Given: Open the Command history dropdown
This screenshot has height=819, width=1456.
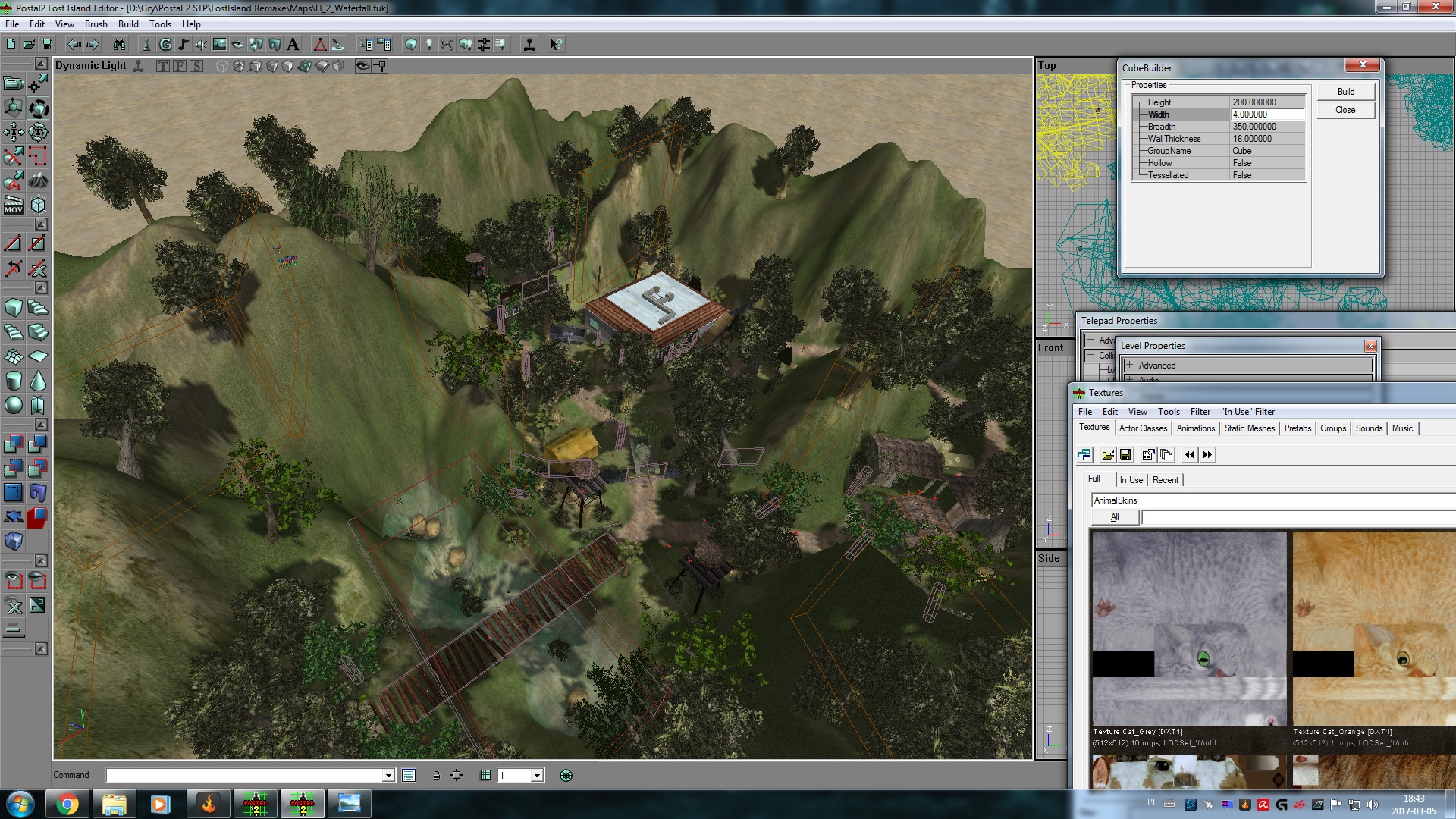Looking at the screenshot, I should 388,776.
